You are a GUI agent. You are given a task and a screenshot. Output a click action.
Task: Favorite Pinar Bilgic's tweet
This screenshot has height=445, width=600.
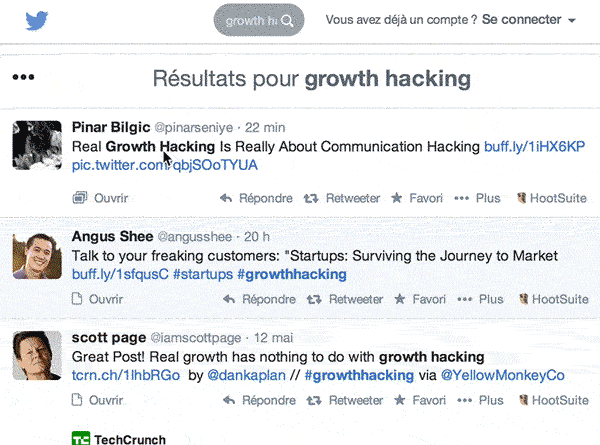[x=417, y=198]
